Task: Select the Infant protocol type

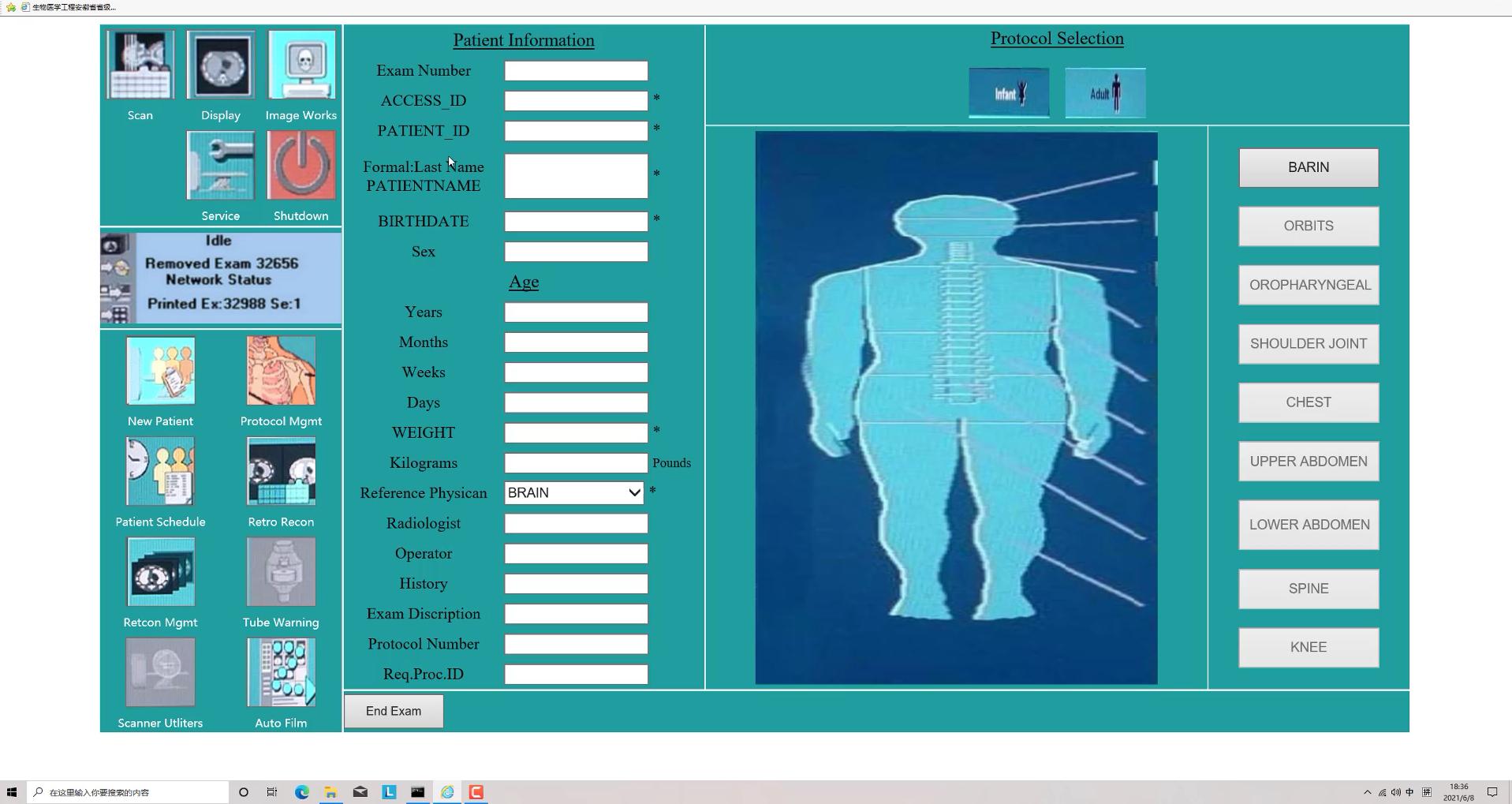Action: tap(1009, 93)
